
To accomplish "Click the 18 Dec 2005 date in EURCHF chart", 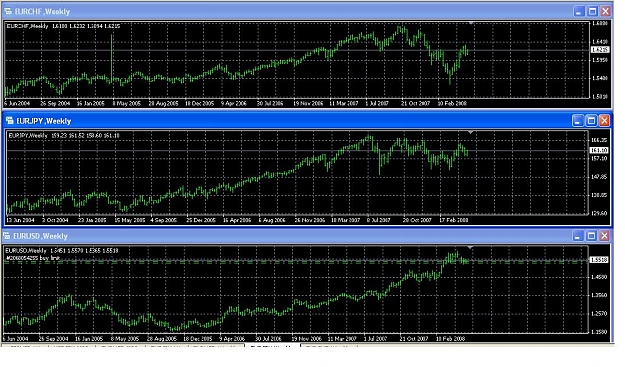I will (199, 104).
